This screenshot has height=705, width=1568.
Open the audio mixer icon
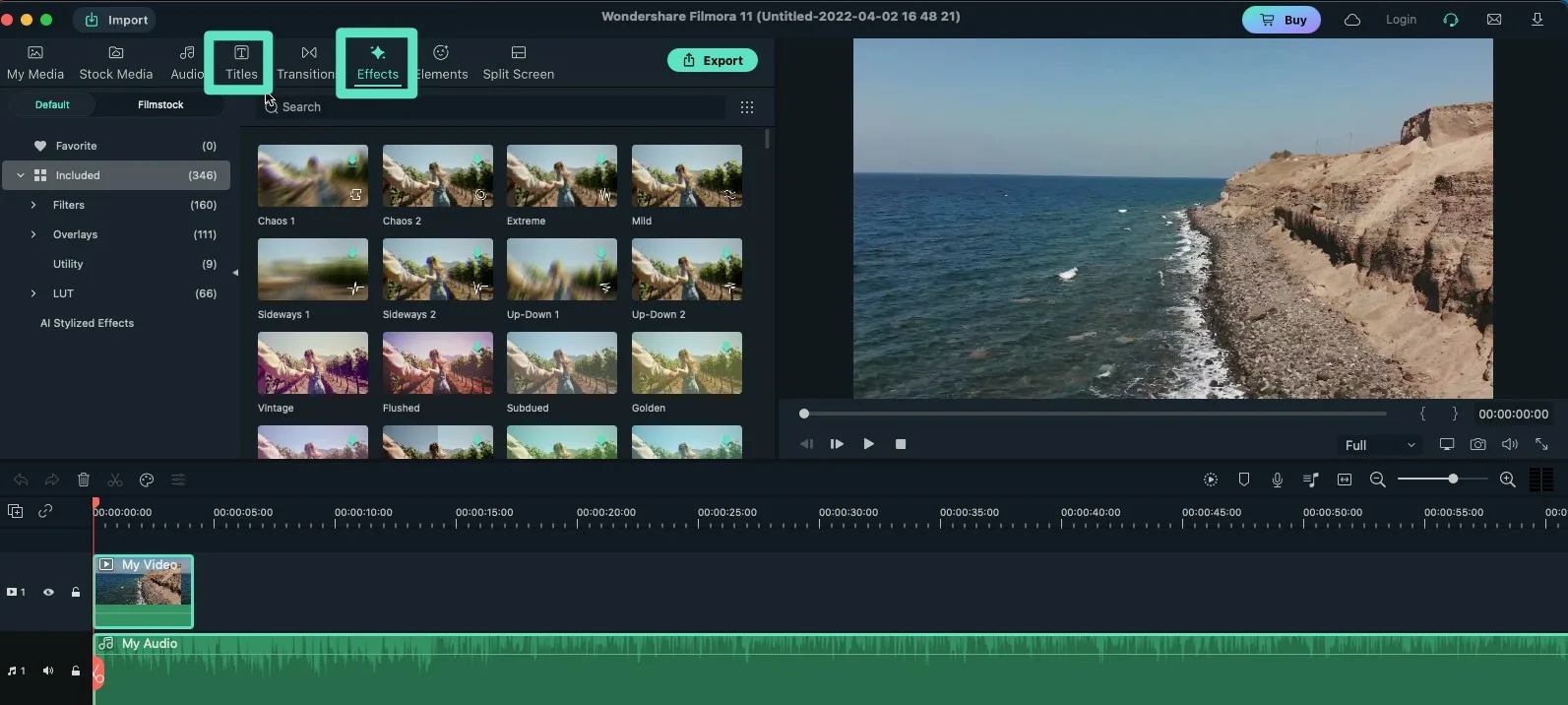tap(1310, 480)
